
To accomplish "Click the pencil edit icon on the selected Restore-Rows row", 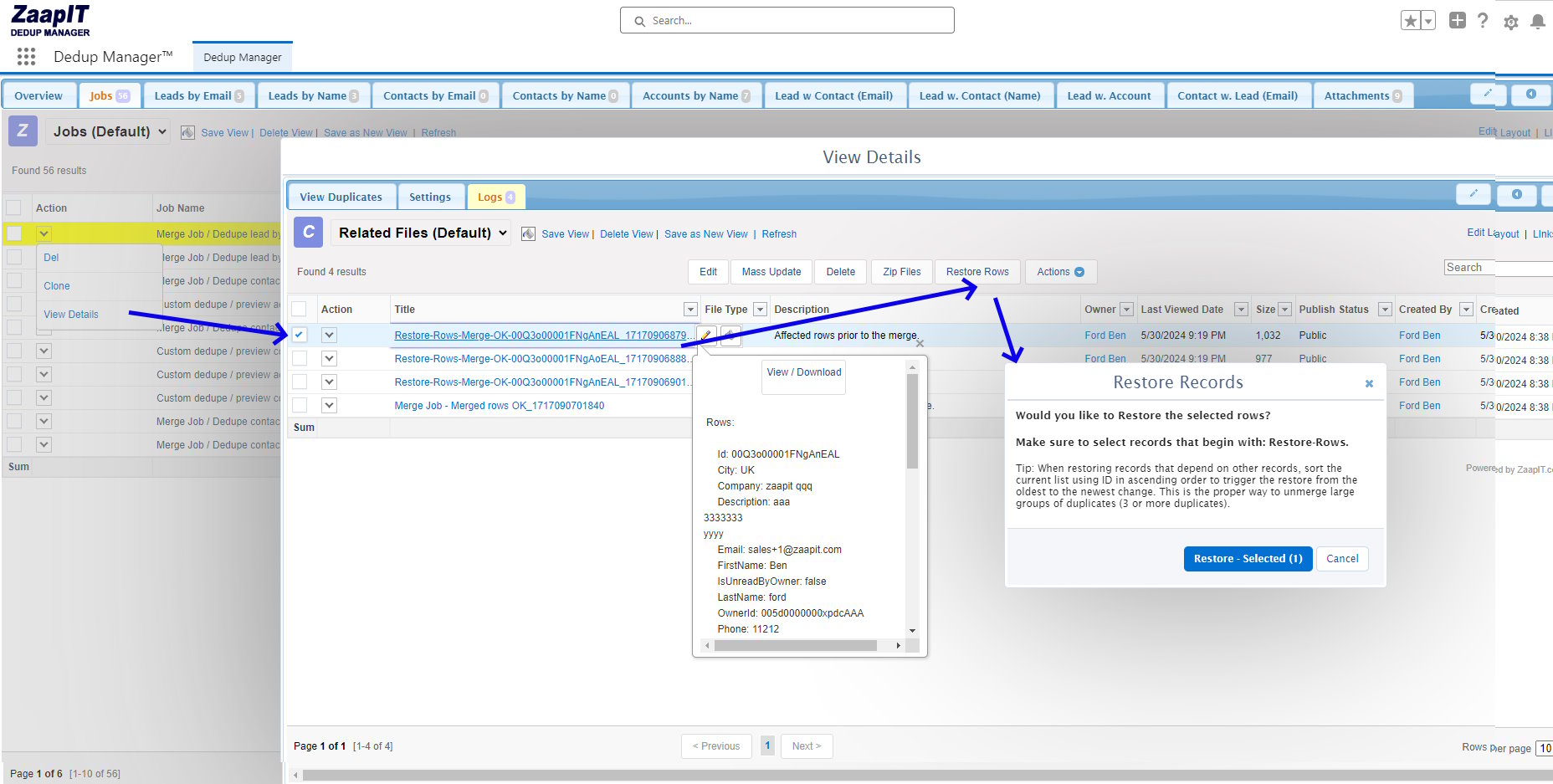I will tap(705, 335).
